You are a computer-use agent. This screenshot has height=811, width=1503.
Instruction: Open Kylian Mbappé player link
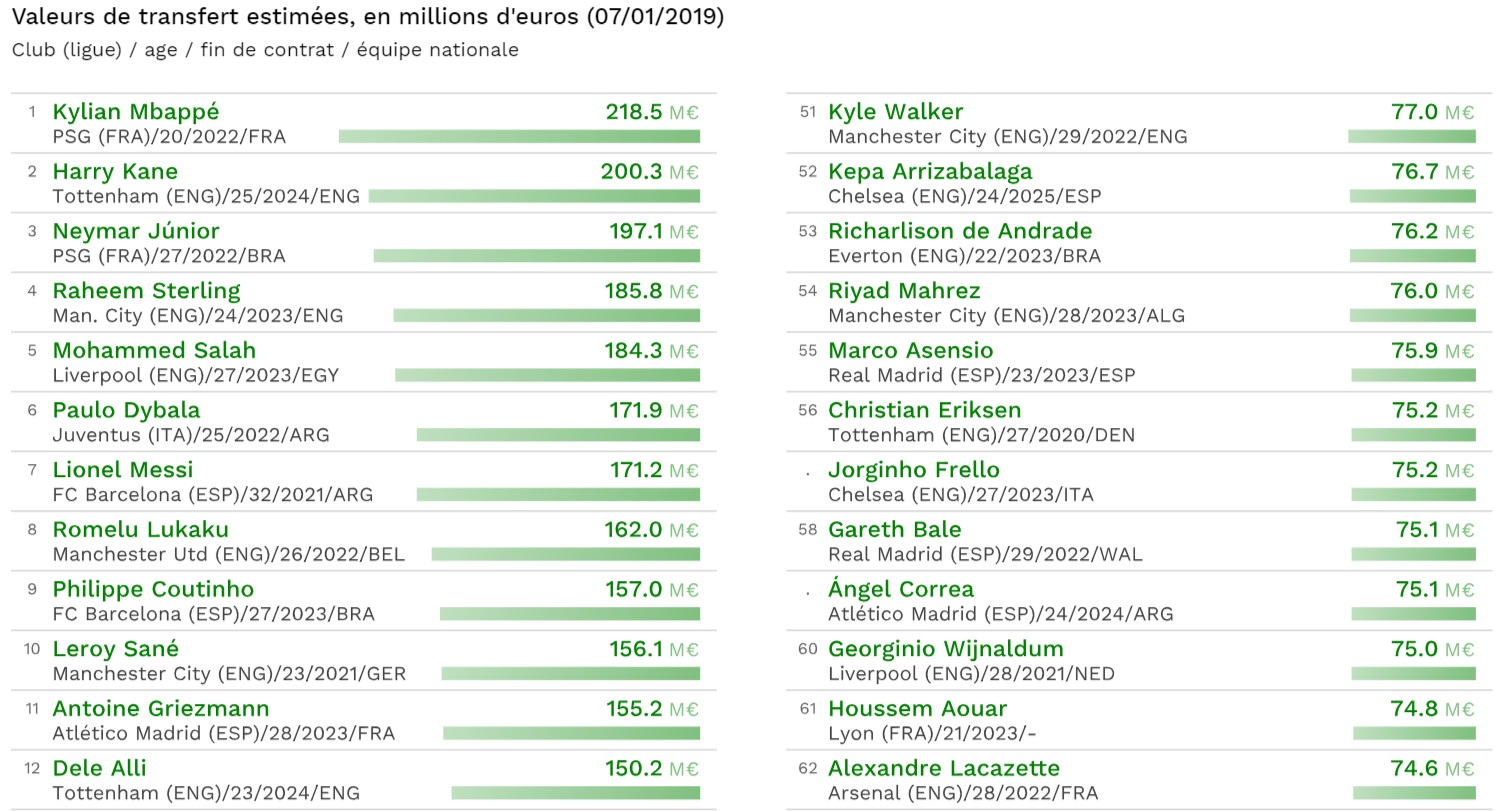pyautogui.click(x=135, y=112)
